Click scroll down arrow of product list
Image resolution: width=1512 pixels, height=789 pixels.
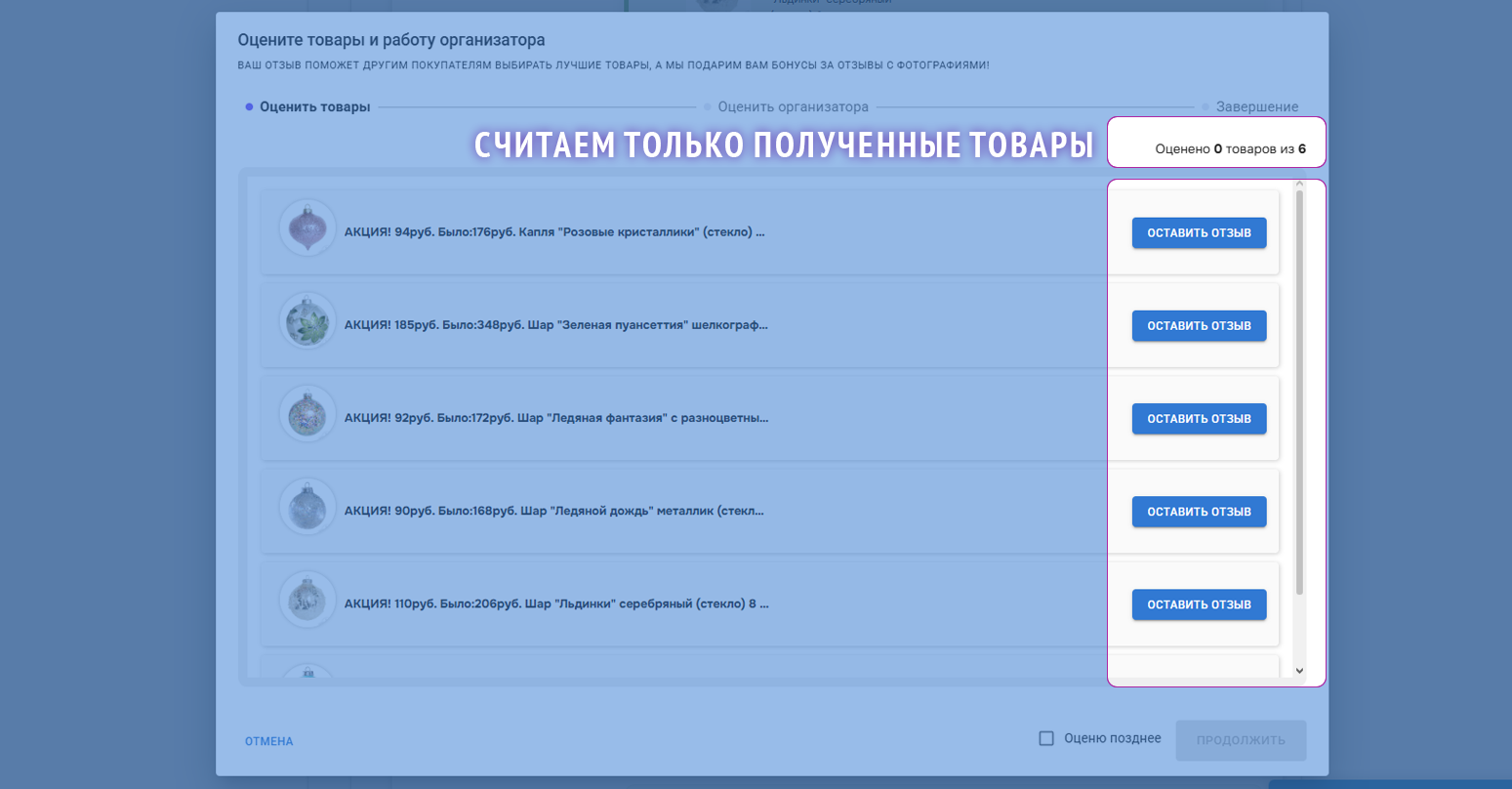tap(1299, 671)
